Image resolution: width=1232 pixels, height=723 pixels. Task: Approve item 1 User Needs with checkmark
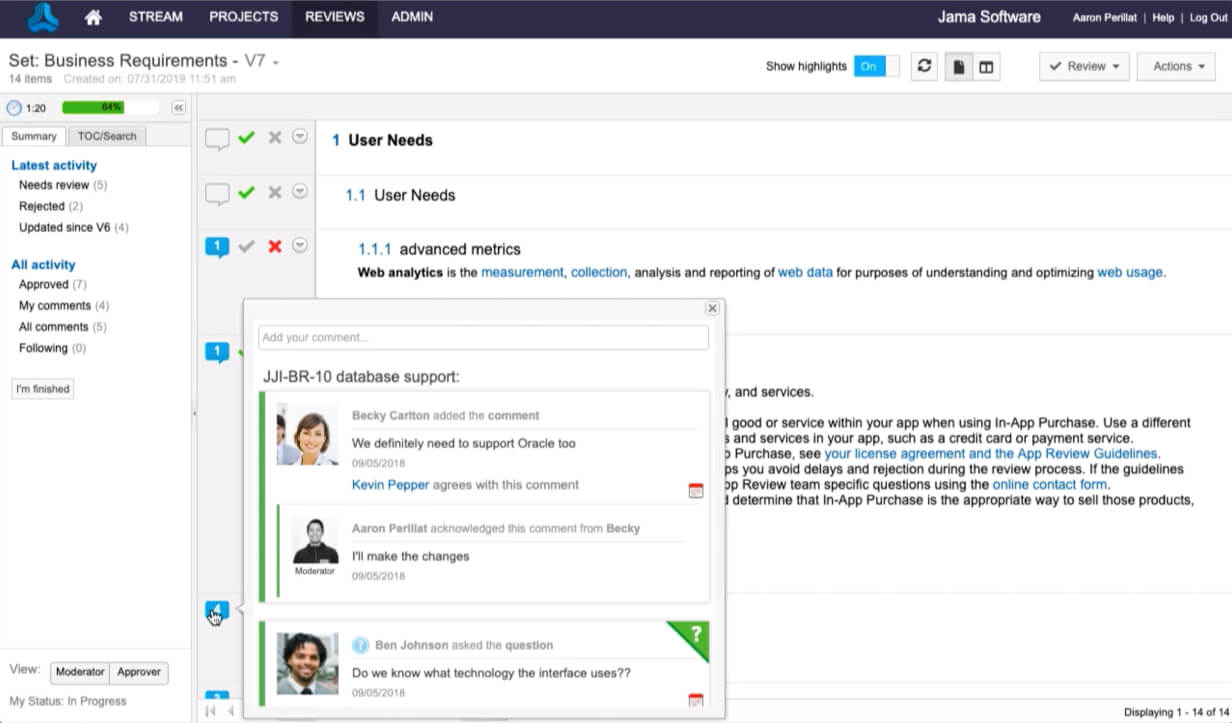(246, 138)
